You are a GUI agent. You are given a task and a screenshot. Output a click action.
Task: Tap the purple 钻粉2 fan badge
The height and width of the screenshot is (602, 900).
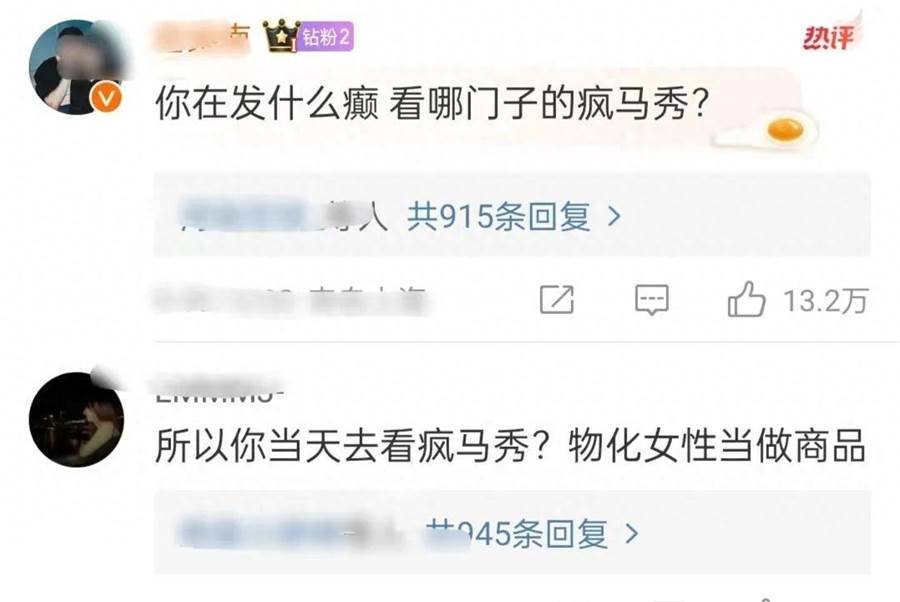327,37
